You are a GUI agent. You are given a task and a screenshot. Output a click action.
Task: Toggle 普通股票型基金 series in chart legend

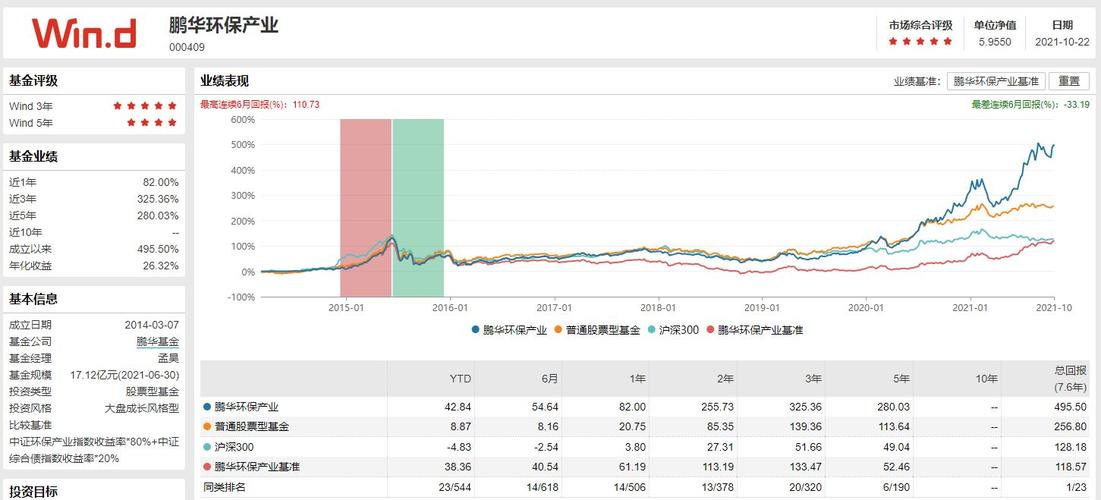pos(597,329)
